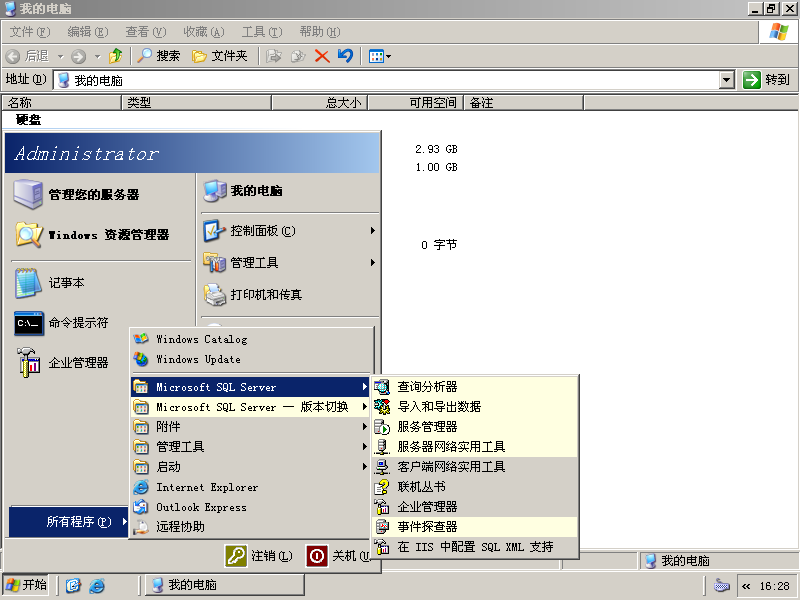This screenshot has width=800, height=600.
Task: Click the address field showing 我的电脑
Action: 387,80
